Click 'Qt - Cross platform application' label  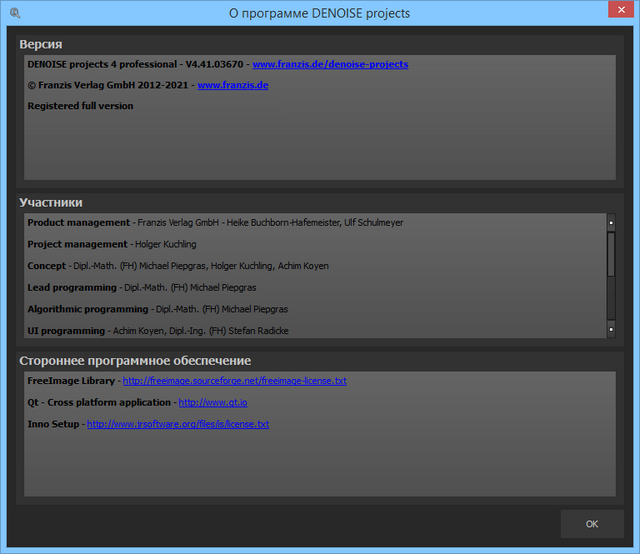[99, 403]
